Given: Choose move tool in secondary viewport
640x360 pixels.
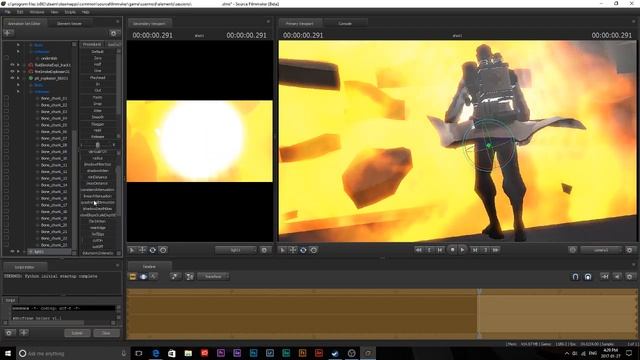Looking at the screenshot, I should coord(142,250).
